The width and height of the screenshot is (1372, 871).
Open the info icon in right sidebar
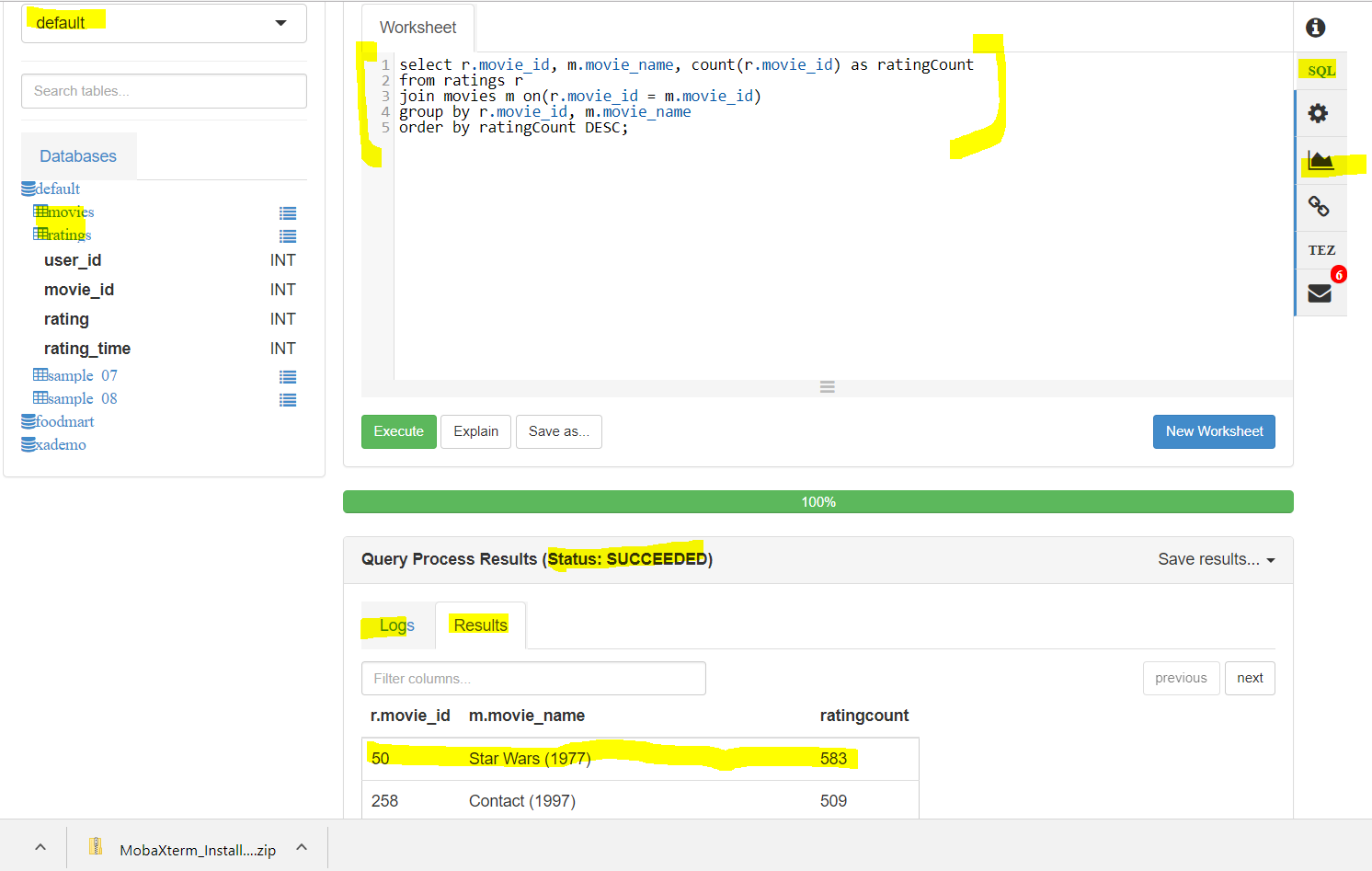coord(1316,28)
